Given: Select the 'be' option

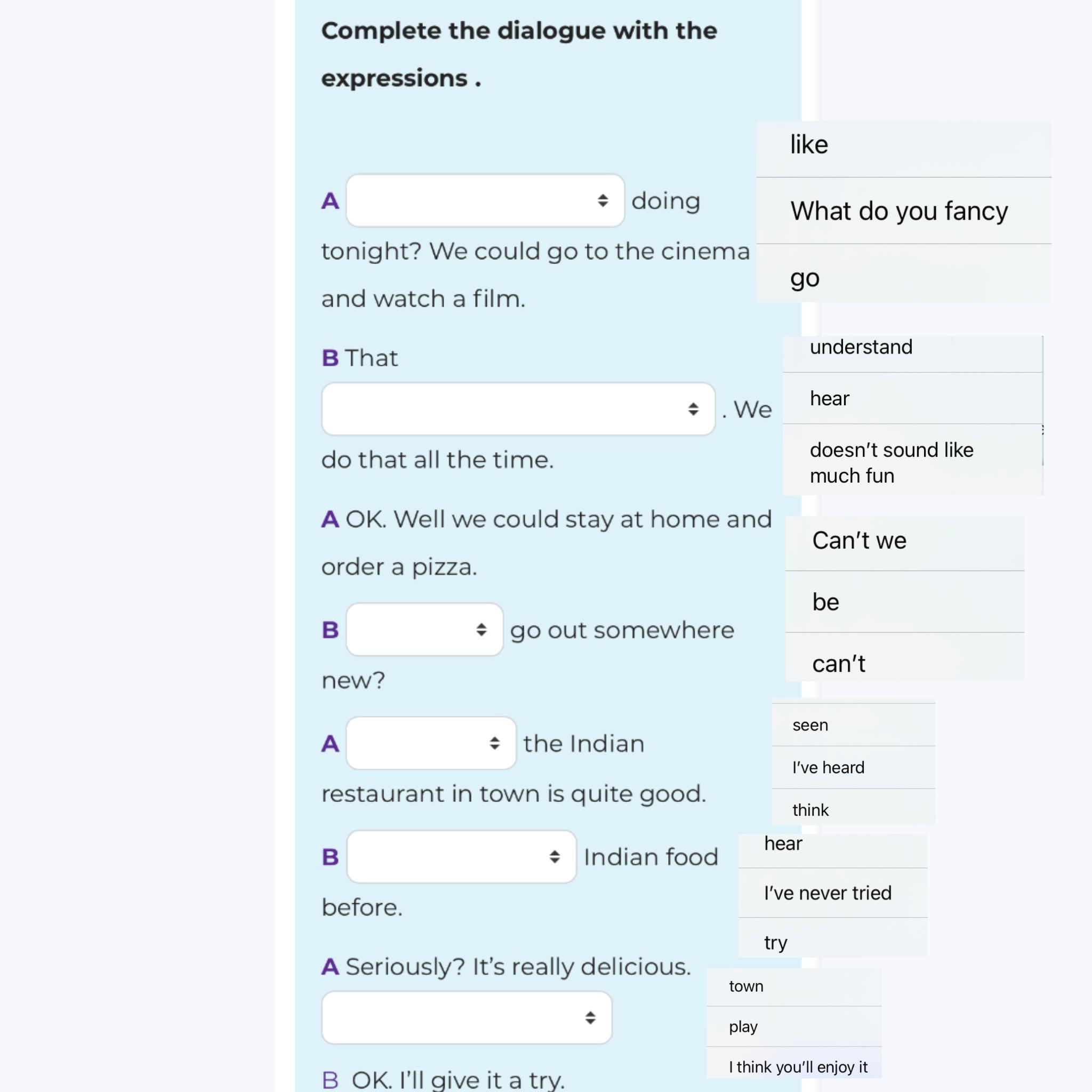Looking at the screenshot, I should (904, 601).
